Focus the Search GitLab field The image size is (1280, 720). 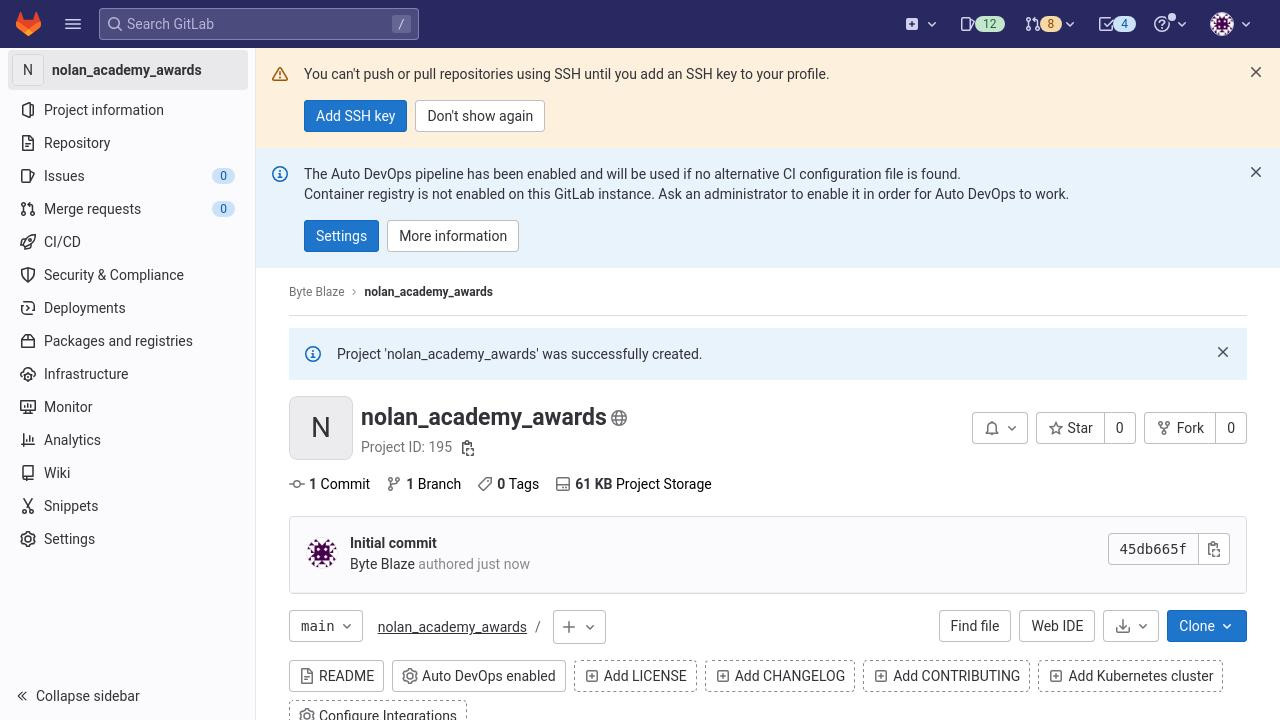(259, 24)
